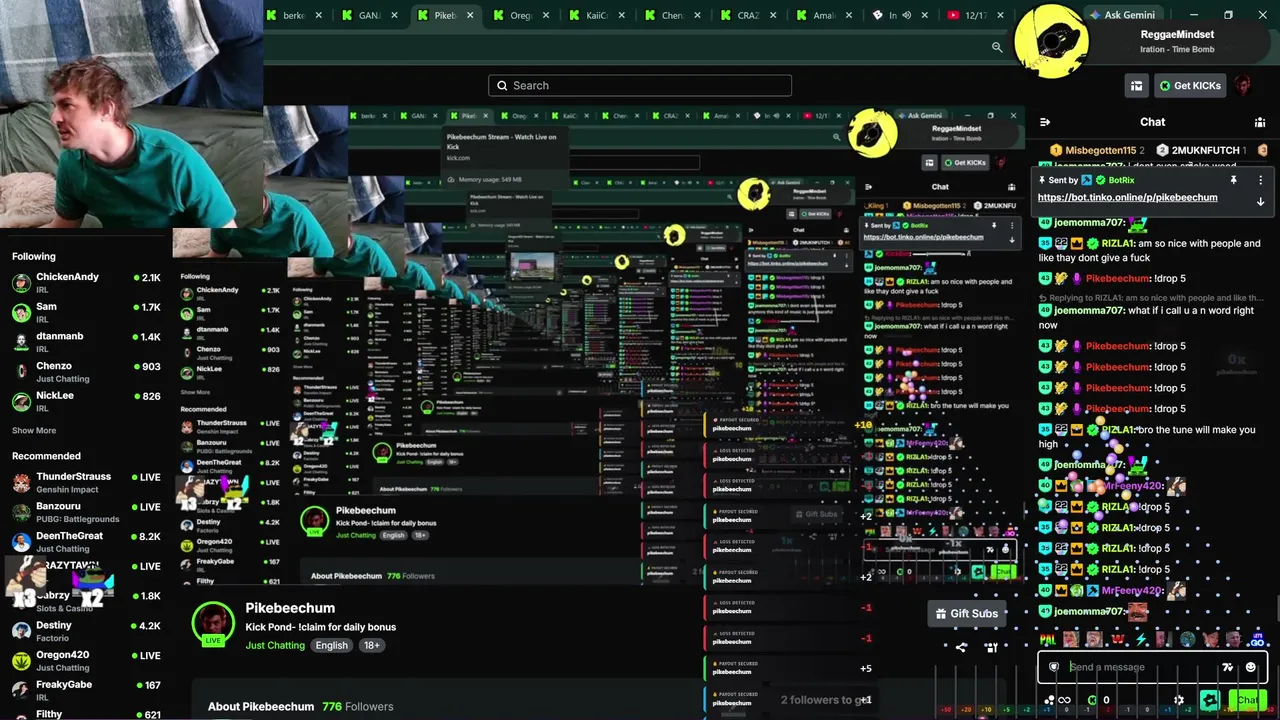Viewport: 1280px width, 720px height.
Task: Open the emoji picker smiley icon
Action: (1250, 667)
